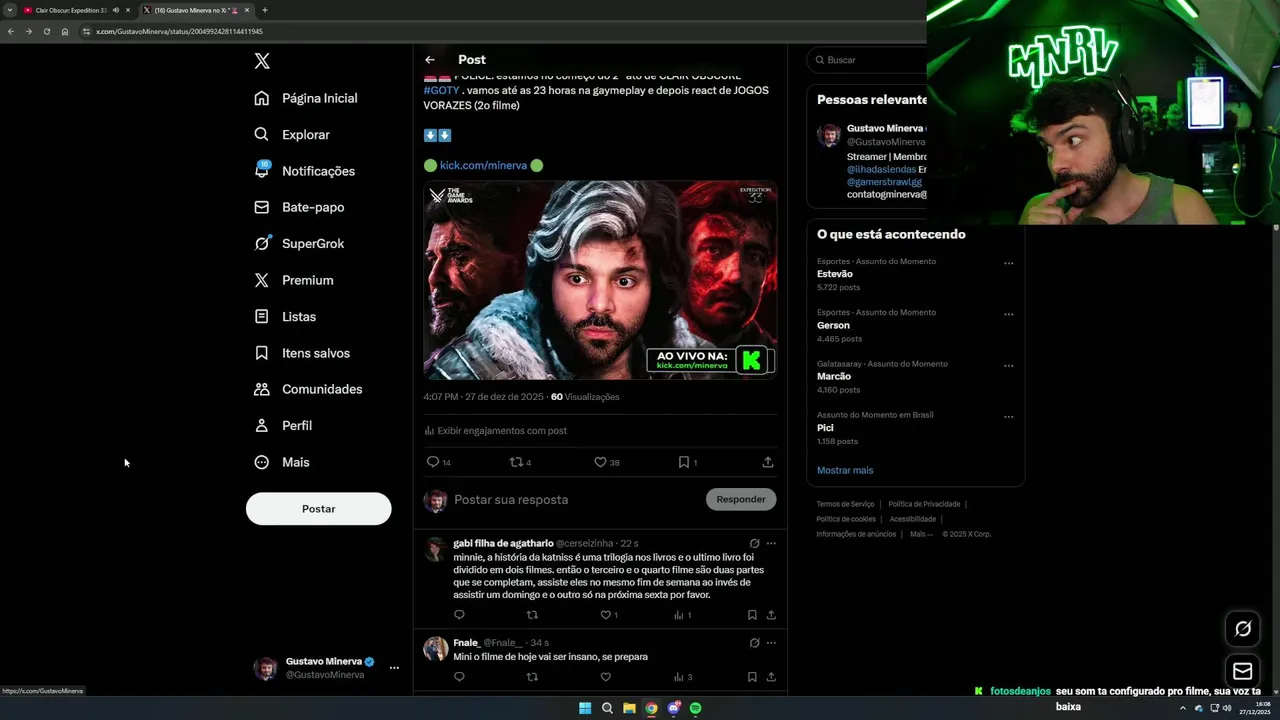Share gabi filha de agathario's comment
Screen dimensions: 1280x720
tap(771, 615)
